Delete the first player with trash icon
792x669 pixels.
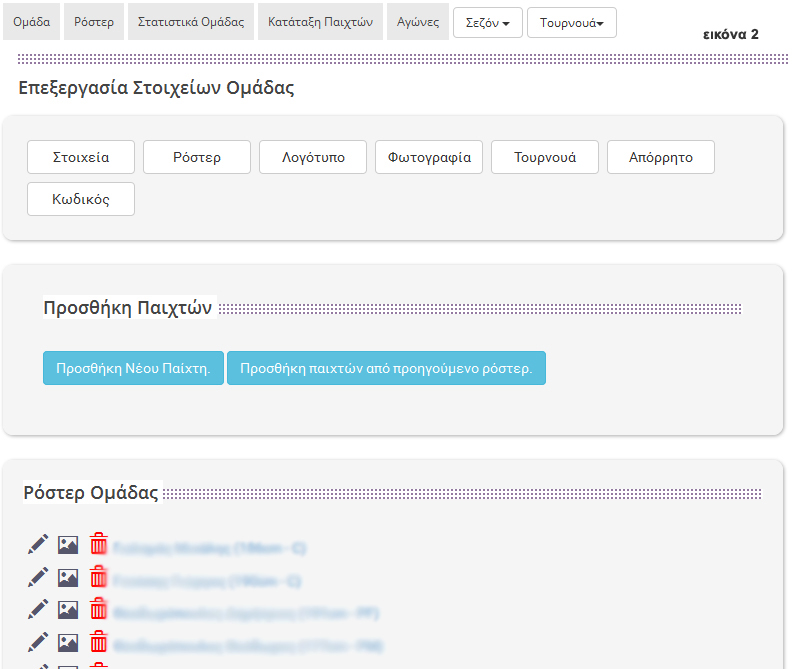coord(98,544)
